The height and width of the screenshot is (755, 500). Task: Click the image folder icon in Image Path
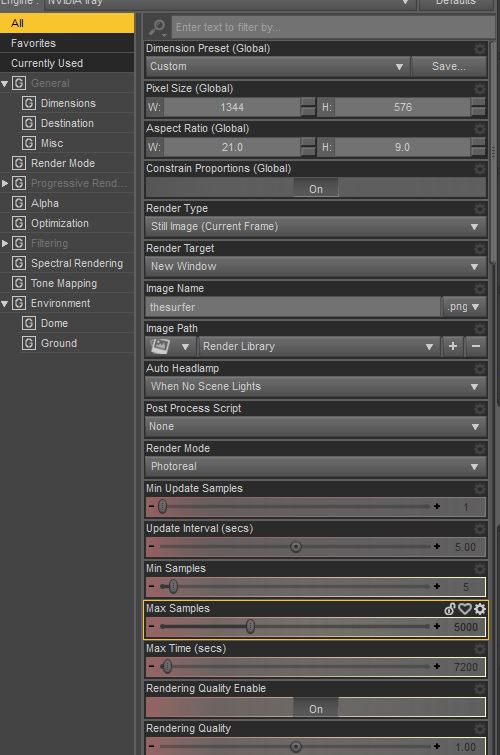[x=160, y=346]
